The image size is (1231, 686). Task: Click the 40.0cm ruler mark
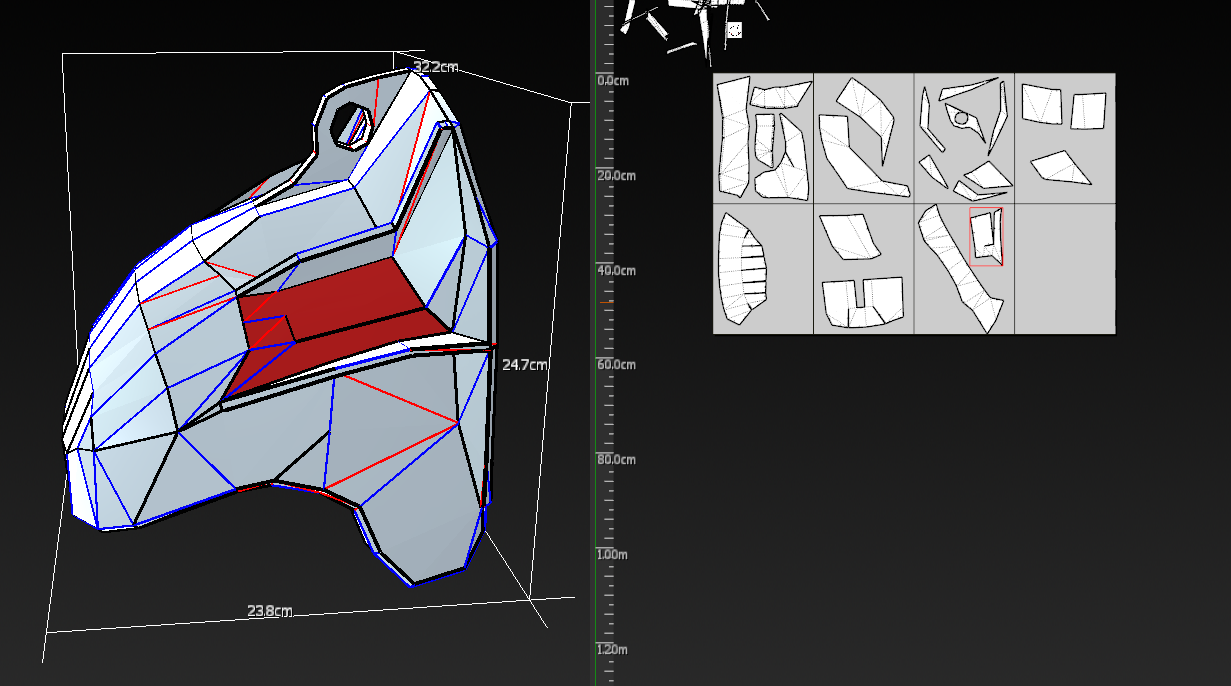(616, 271)
